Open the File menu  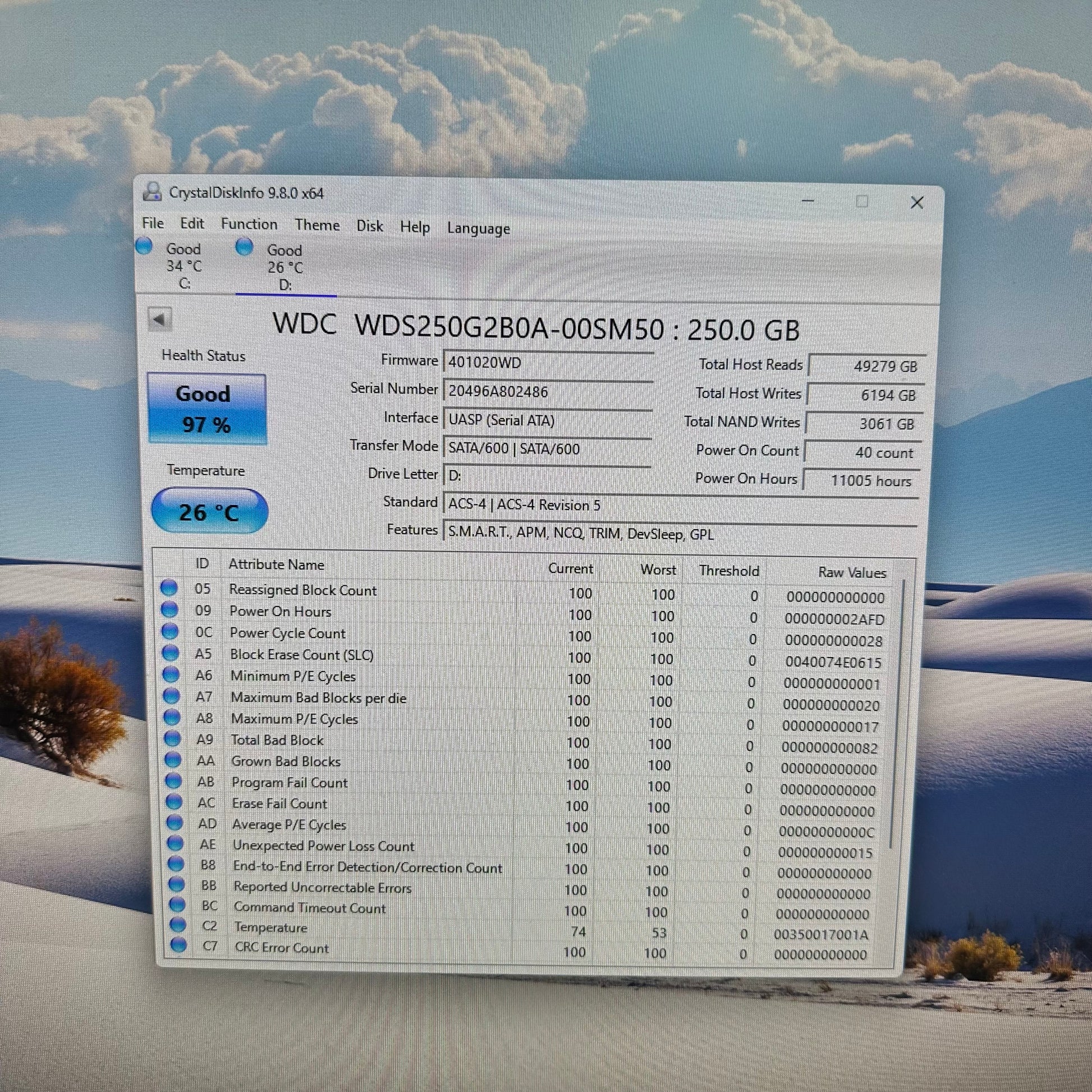tap(153, 223)
